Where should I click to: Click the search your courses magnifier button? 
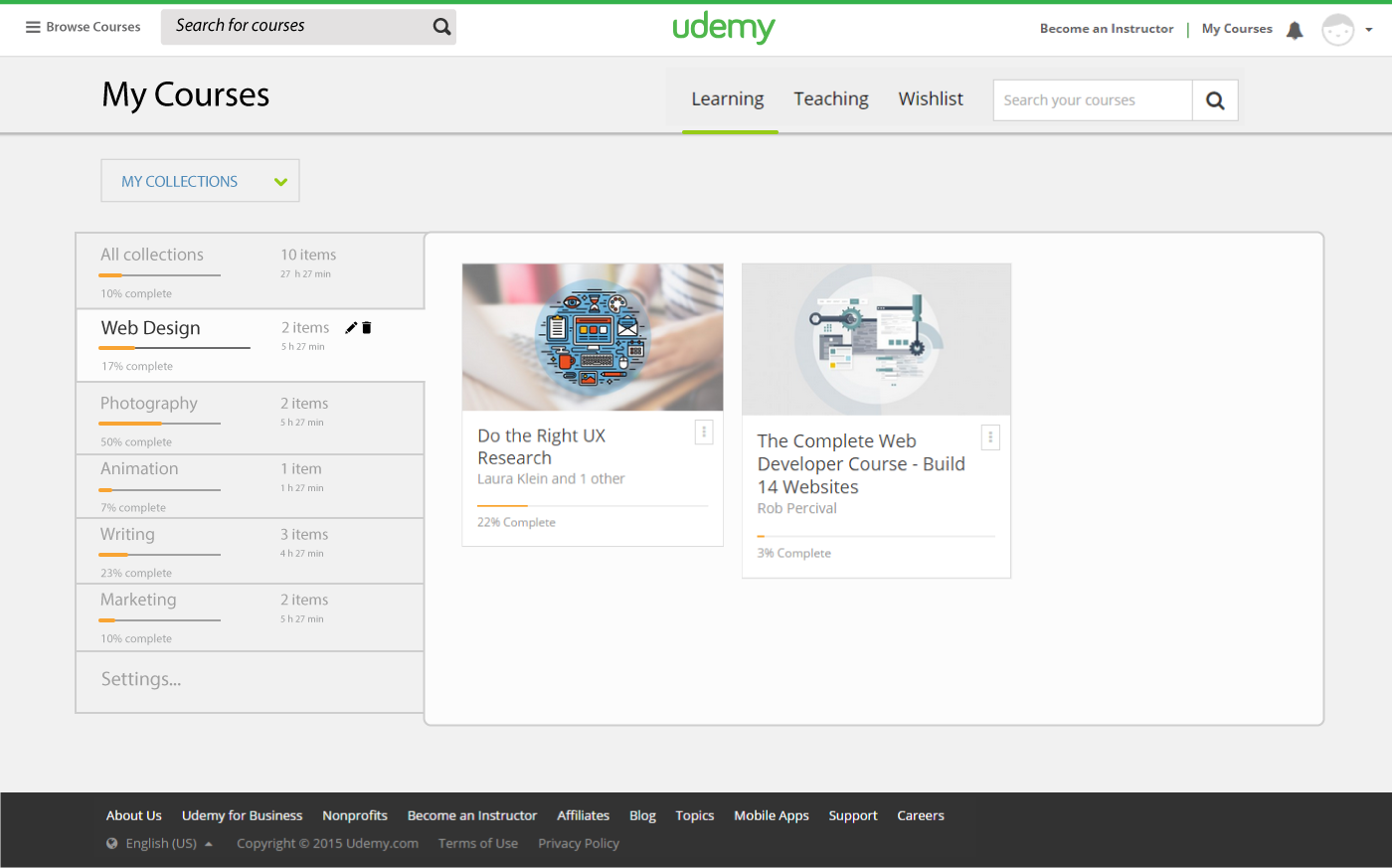[1215, 100]
